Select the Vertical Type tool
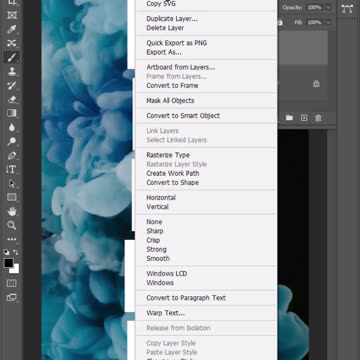The image size is (360, 360). pos(11,169)
